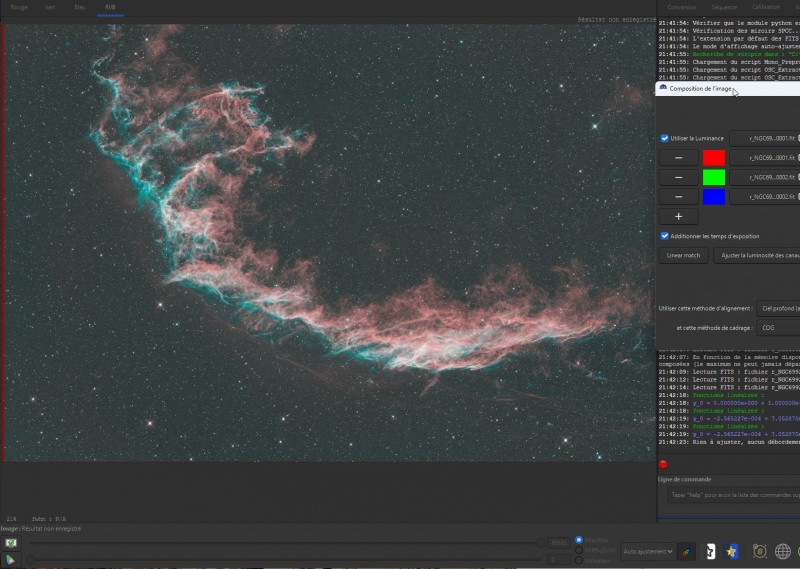Toggle the negative view icon
Viewport: 800px width, 569px height.
coord(710,552)
